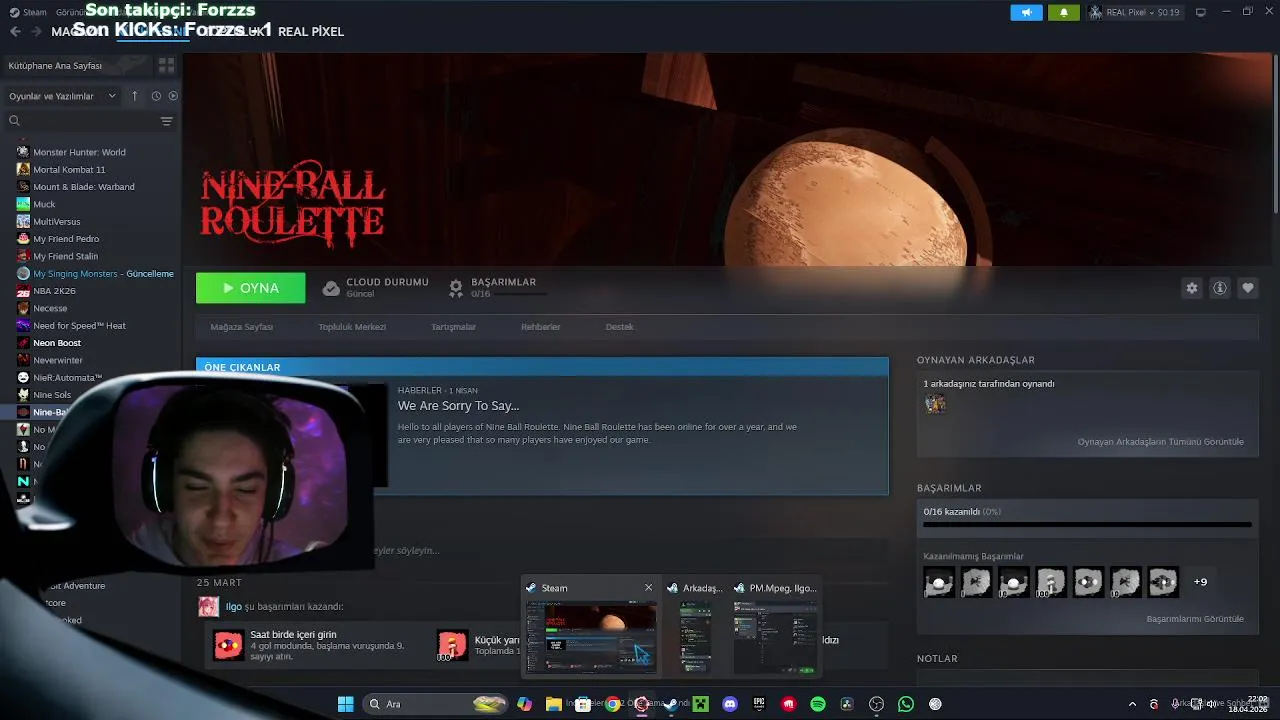Select the PM.Mpeg chat preview thumbnail
This screenshot has height=720, width=1280.
(x=775, y=637)
